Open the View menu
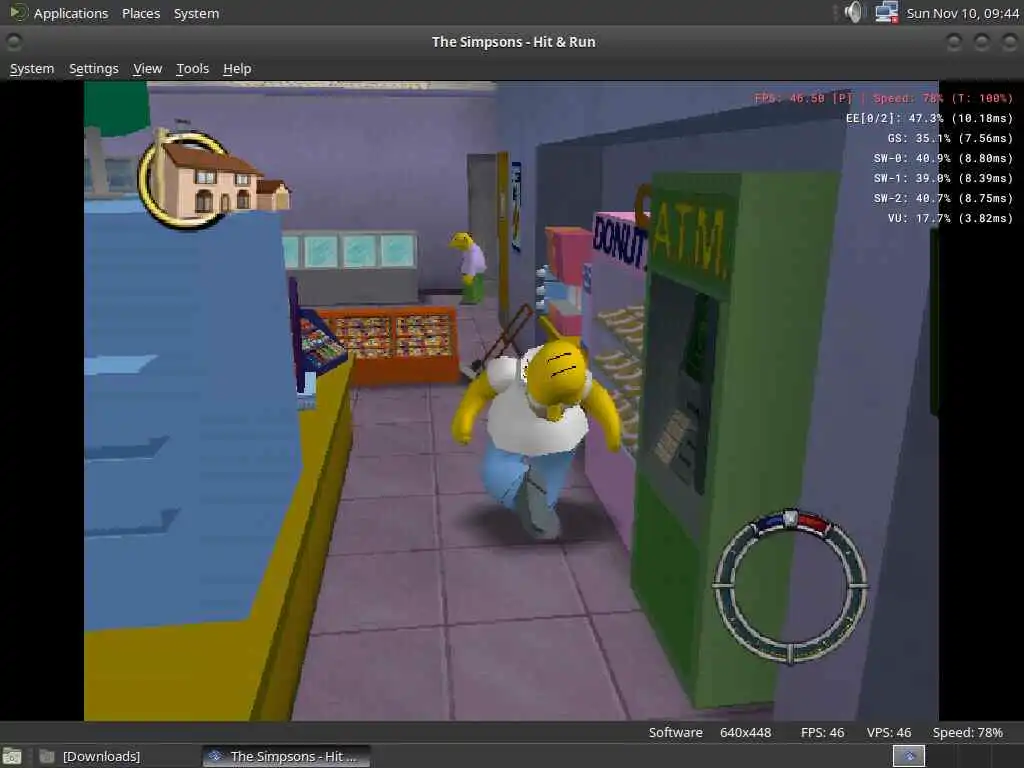 coord(148,69)
